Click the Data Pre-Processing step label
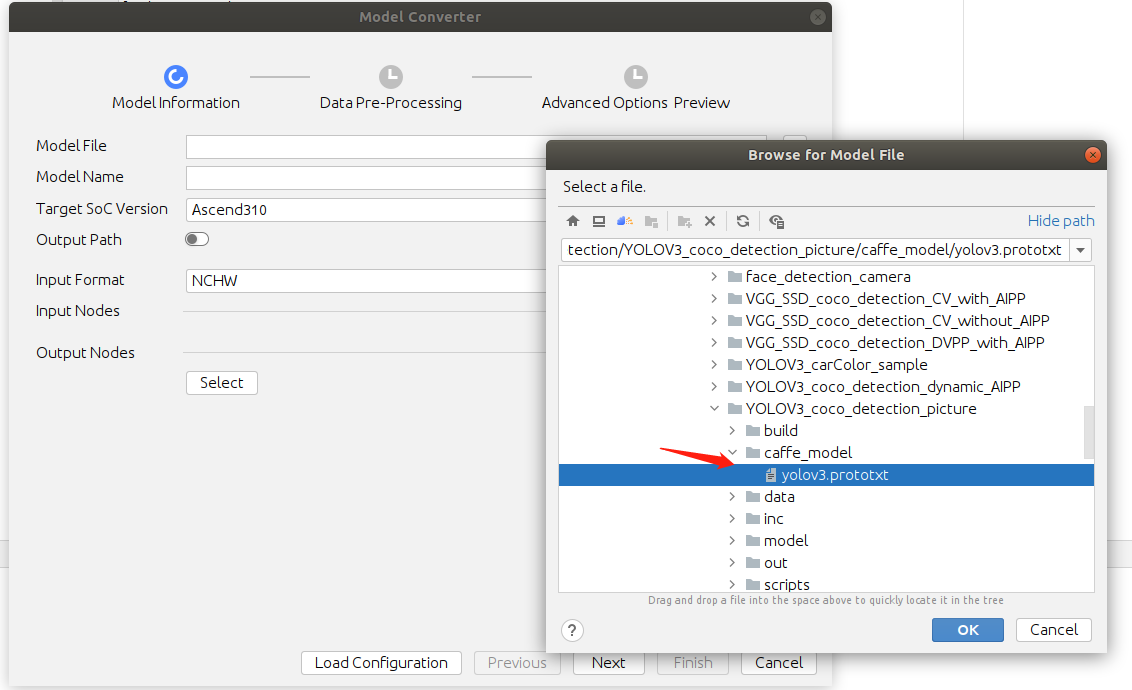 point(391,102)
